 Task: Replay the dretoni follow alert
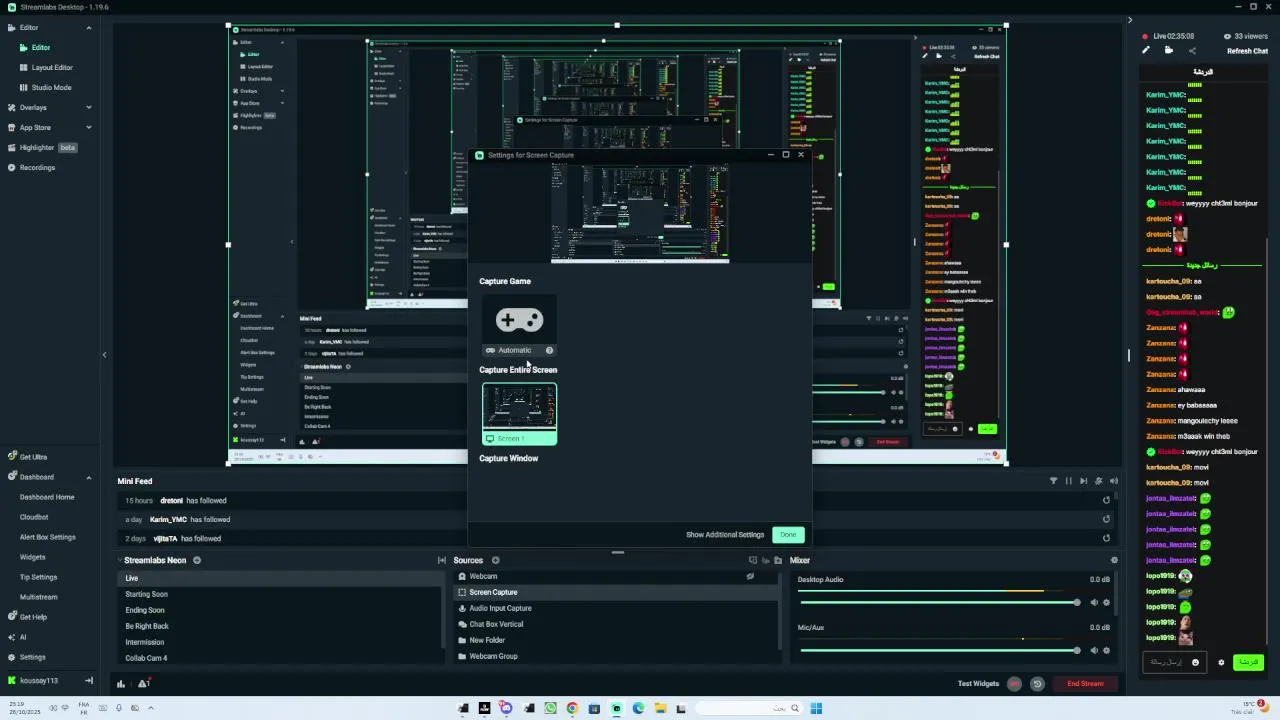coord(1106,500)
